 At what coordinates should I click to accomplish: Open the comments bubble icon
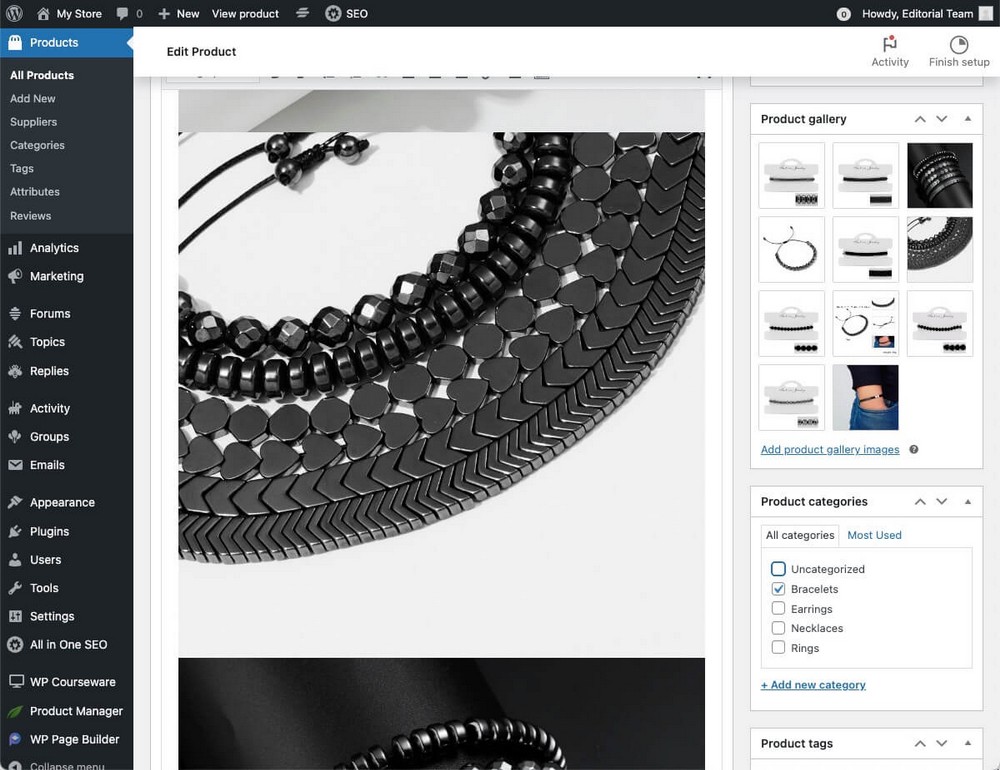(122, 13)
